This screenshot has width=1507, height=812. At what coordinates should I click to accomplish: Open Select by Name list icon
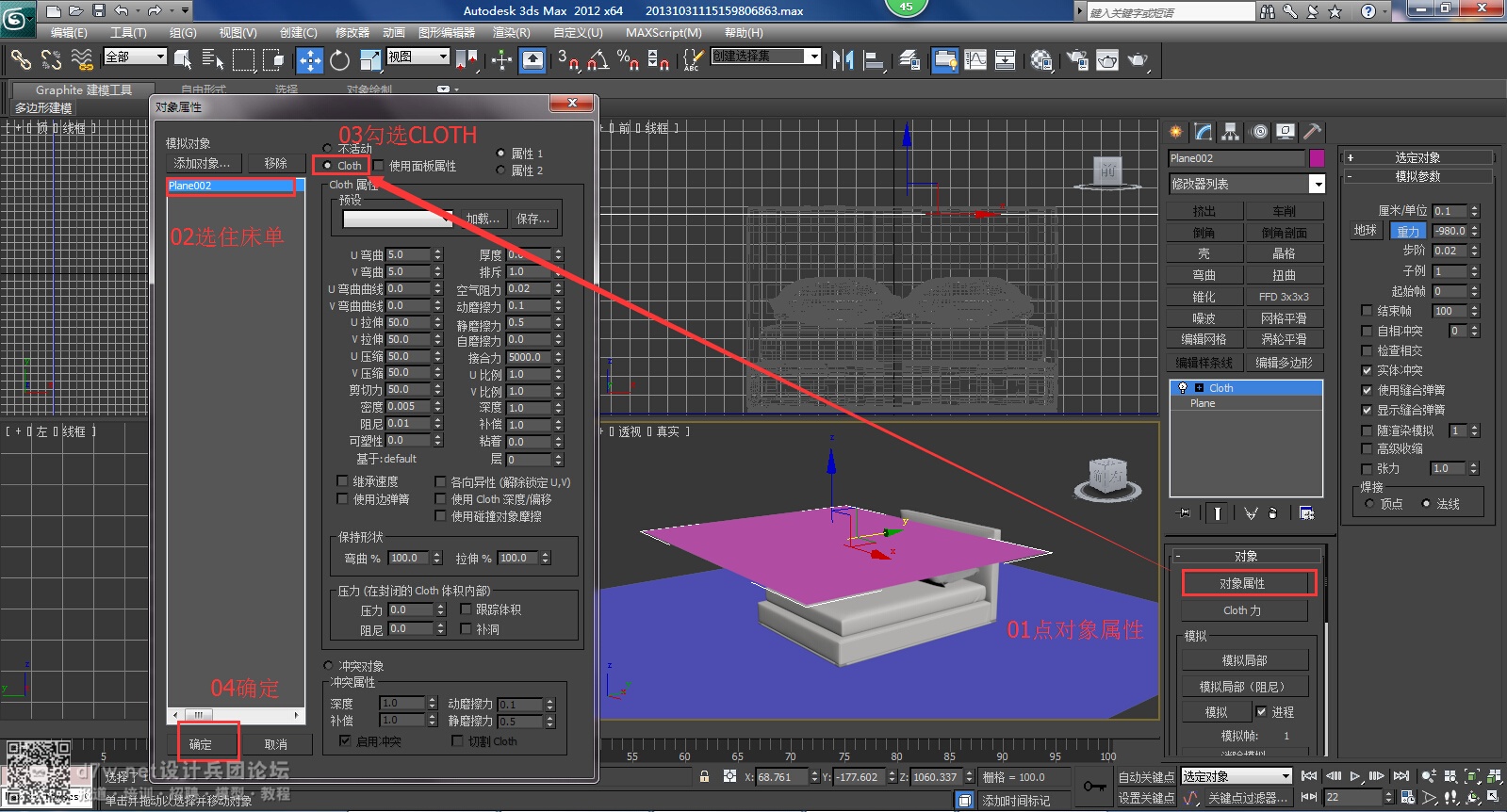(213, 60)
